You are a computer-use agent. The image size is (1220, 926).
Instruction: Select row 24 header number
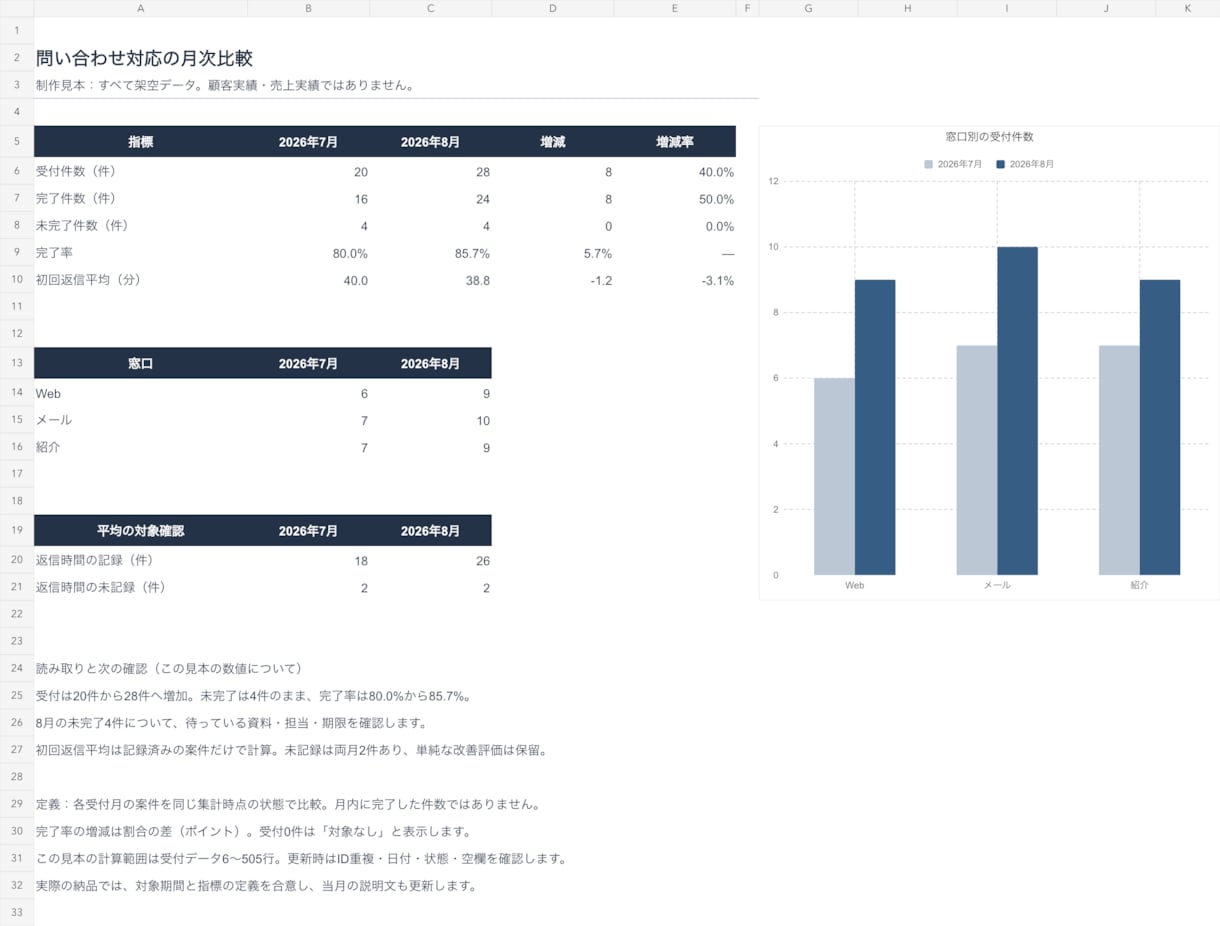pos(17,668)
